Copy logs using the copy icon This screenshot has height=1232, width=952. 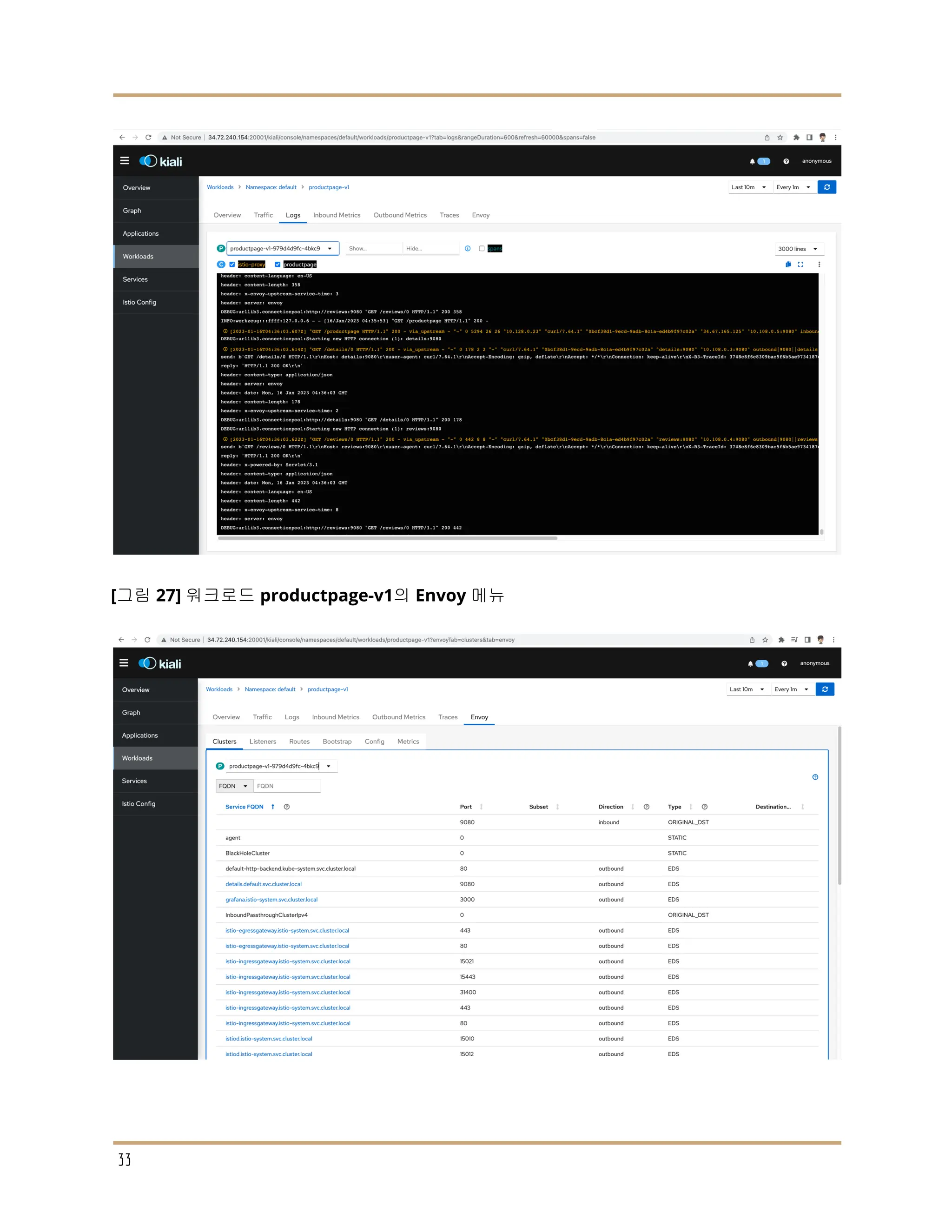[x=788, y=265]
